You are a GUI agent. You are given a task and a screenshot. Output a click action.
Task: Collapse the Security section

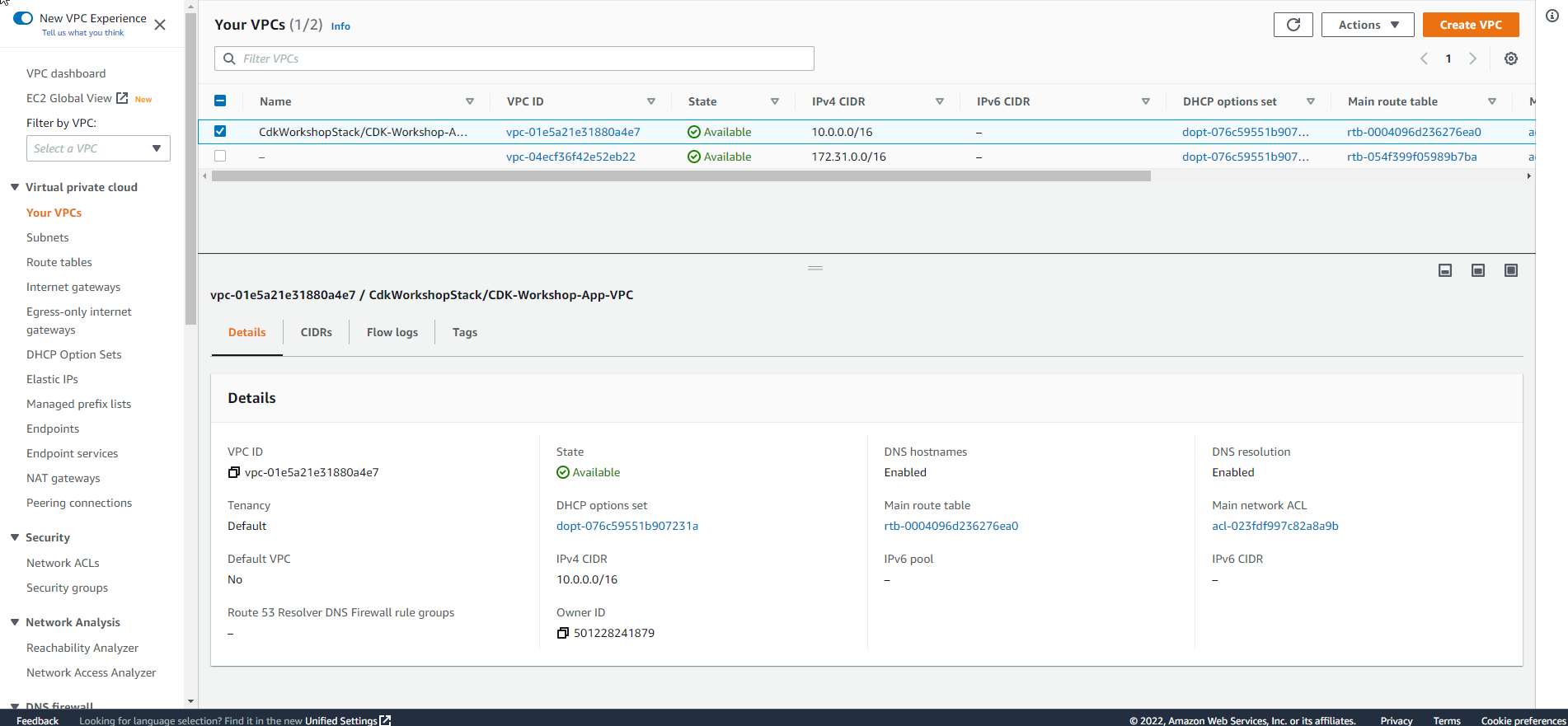(15, 537)
